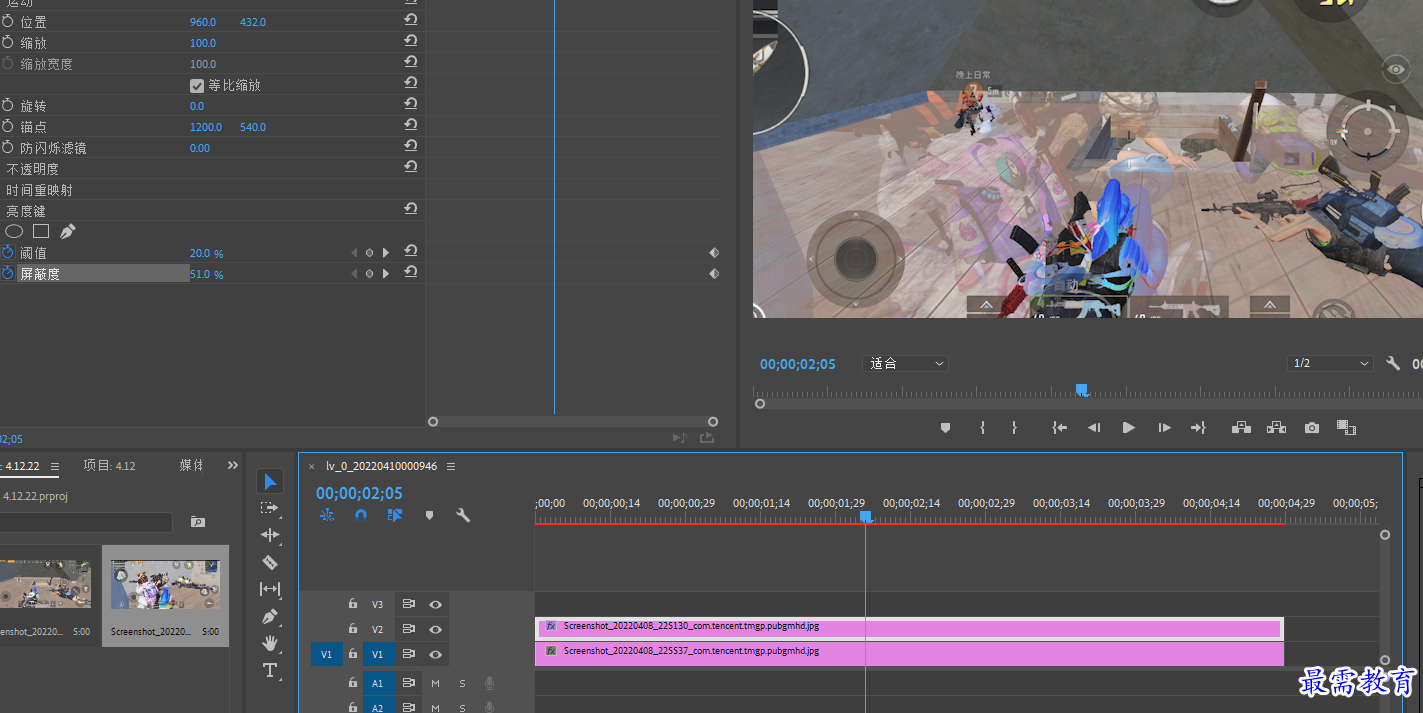Image resolution: width=1423 pixels, height=713 pixels.
Task: Click the Extract button
Action: point(1276,427)
